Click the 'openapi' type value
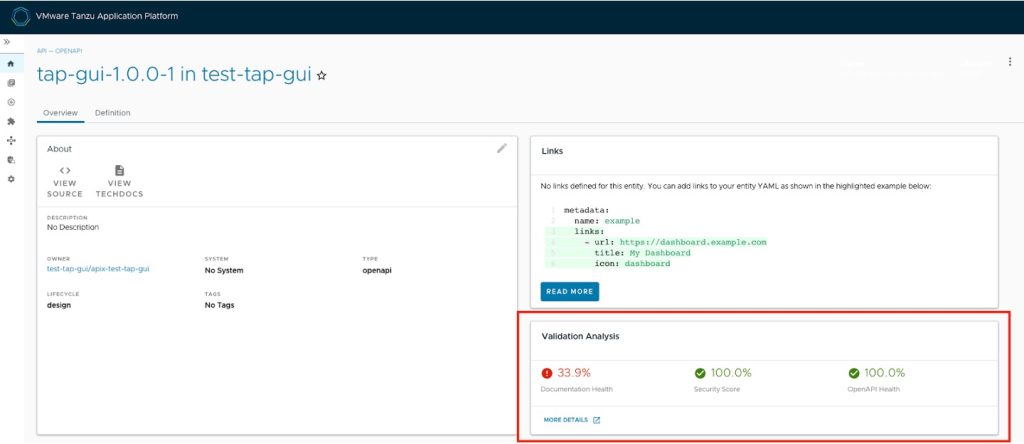Image resolution: width=1024 pixels, height=444 pixels. point(377,270)
